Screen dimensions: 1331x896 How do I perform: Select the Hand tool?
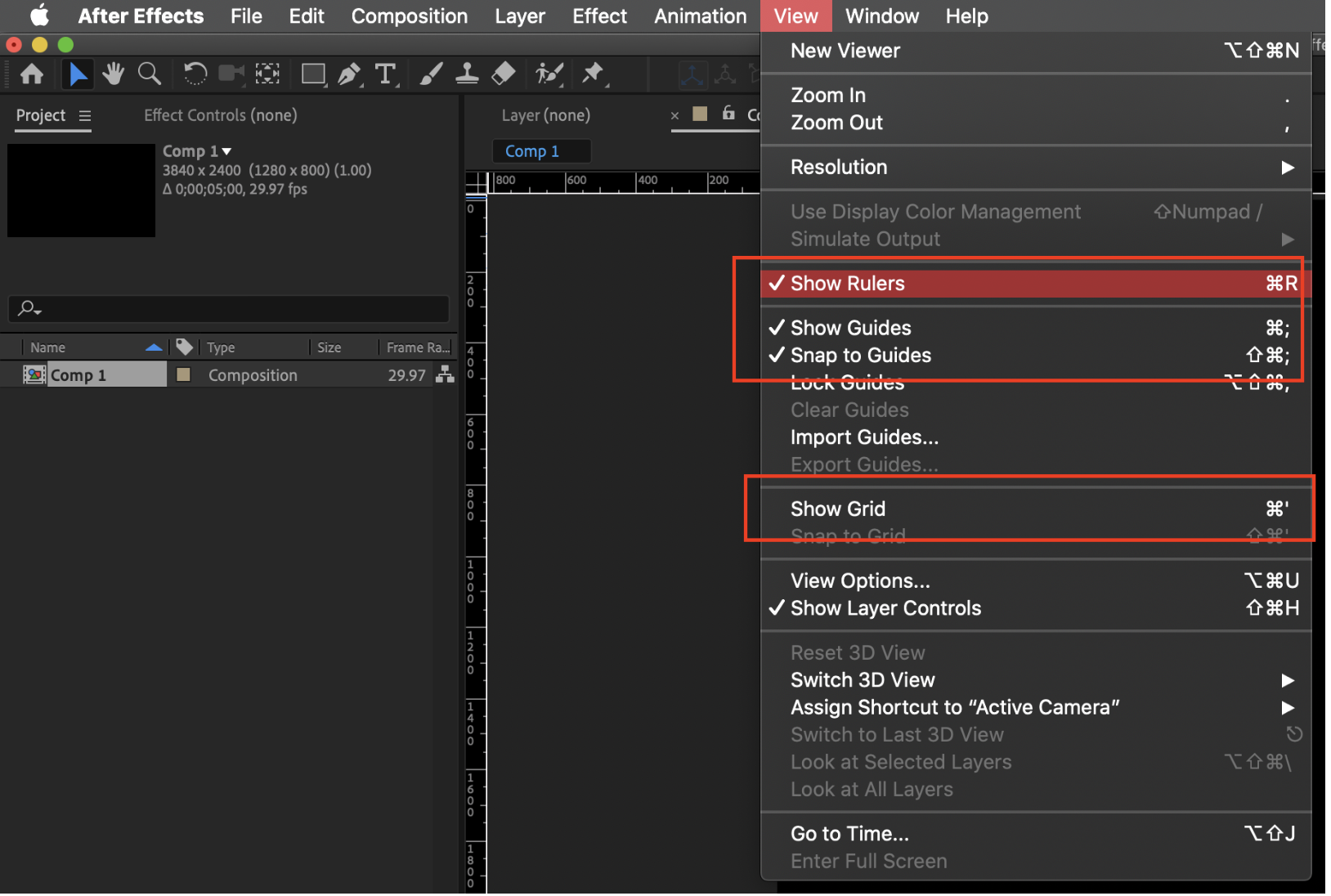tap(113, 74)
